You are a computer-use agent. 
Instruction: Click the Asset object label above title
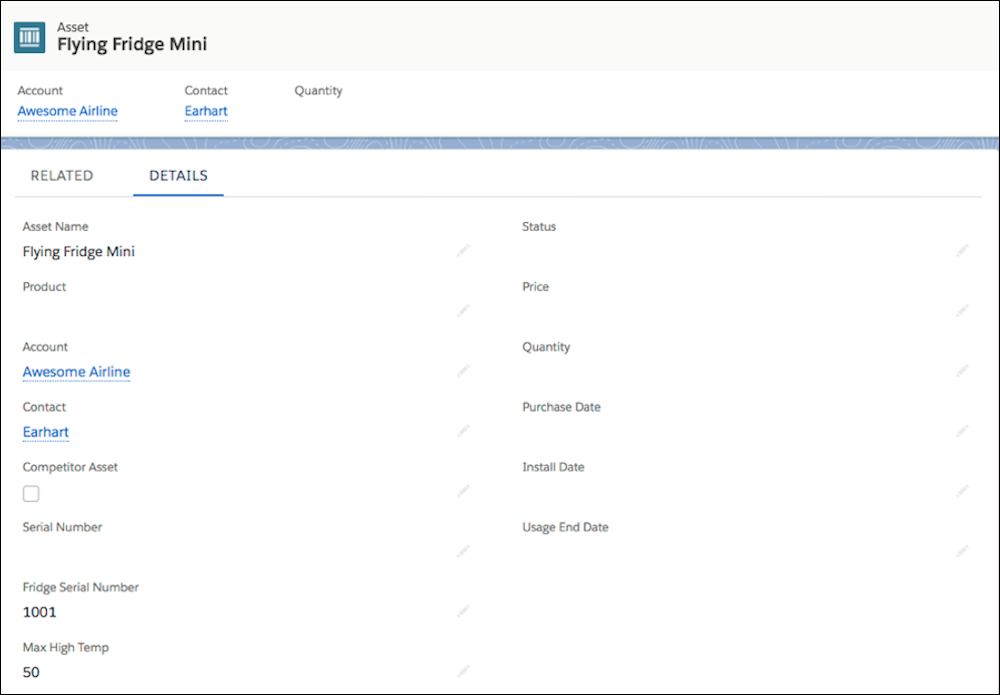point(73,27)
